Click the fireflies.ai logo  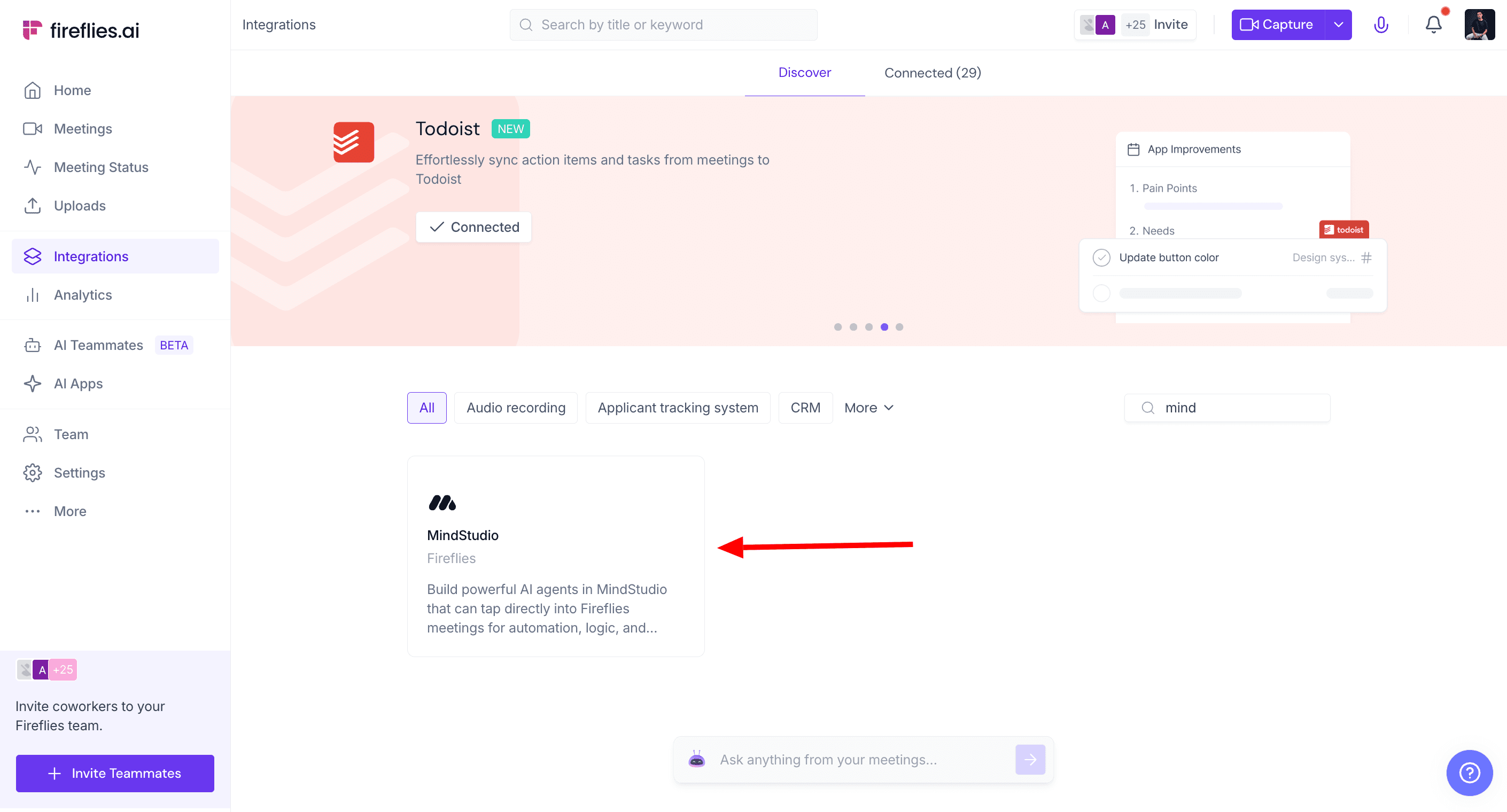pyautogui.click(x=81, y=30)
